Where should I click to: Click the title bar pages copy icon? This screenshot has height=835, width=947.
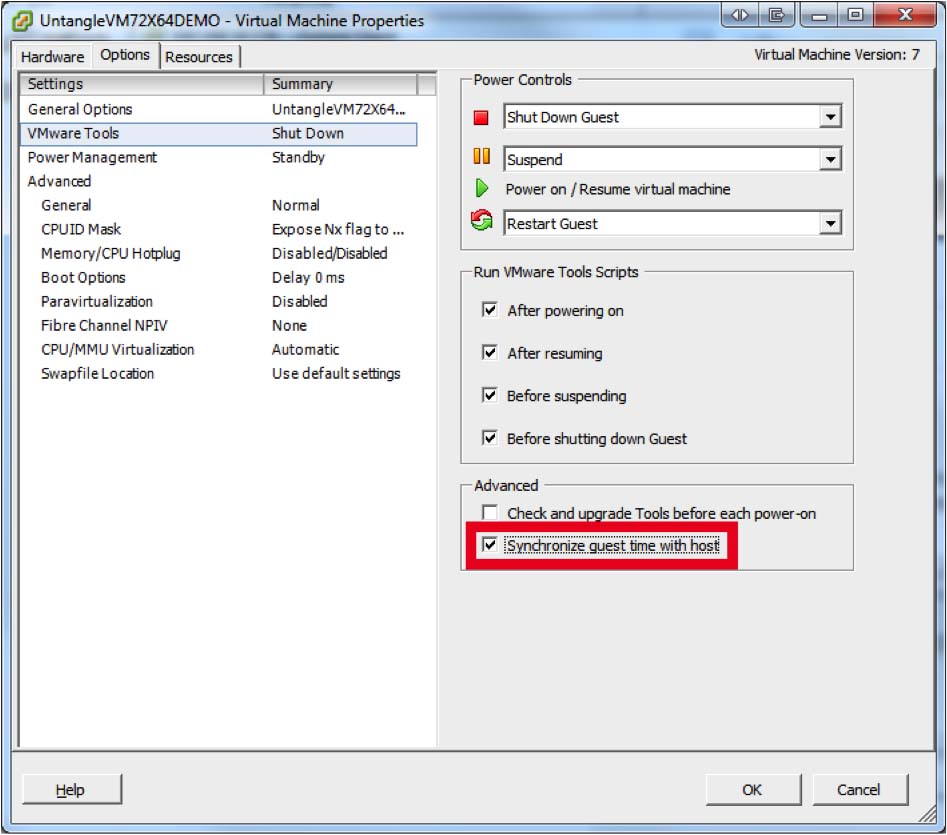coord(777,14)
